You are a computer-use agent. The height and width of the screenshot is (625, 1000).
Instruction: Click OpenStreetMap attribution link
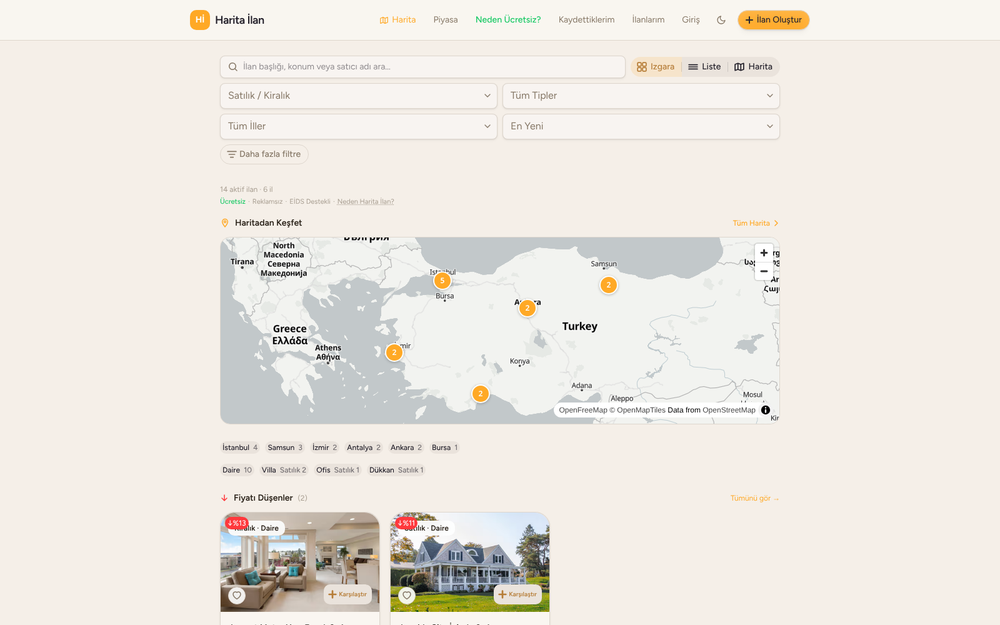(728, 410)
